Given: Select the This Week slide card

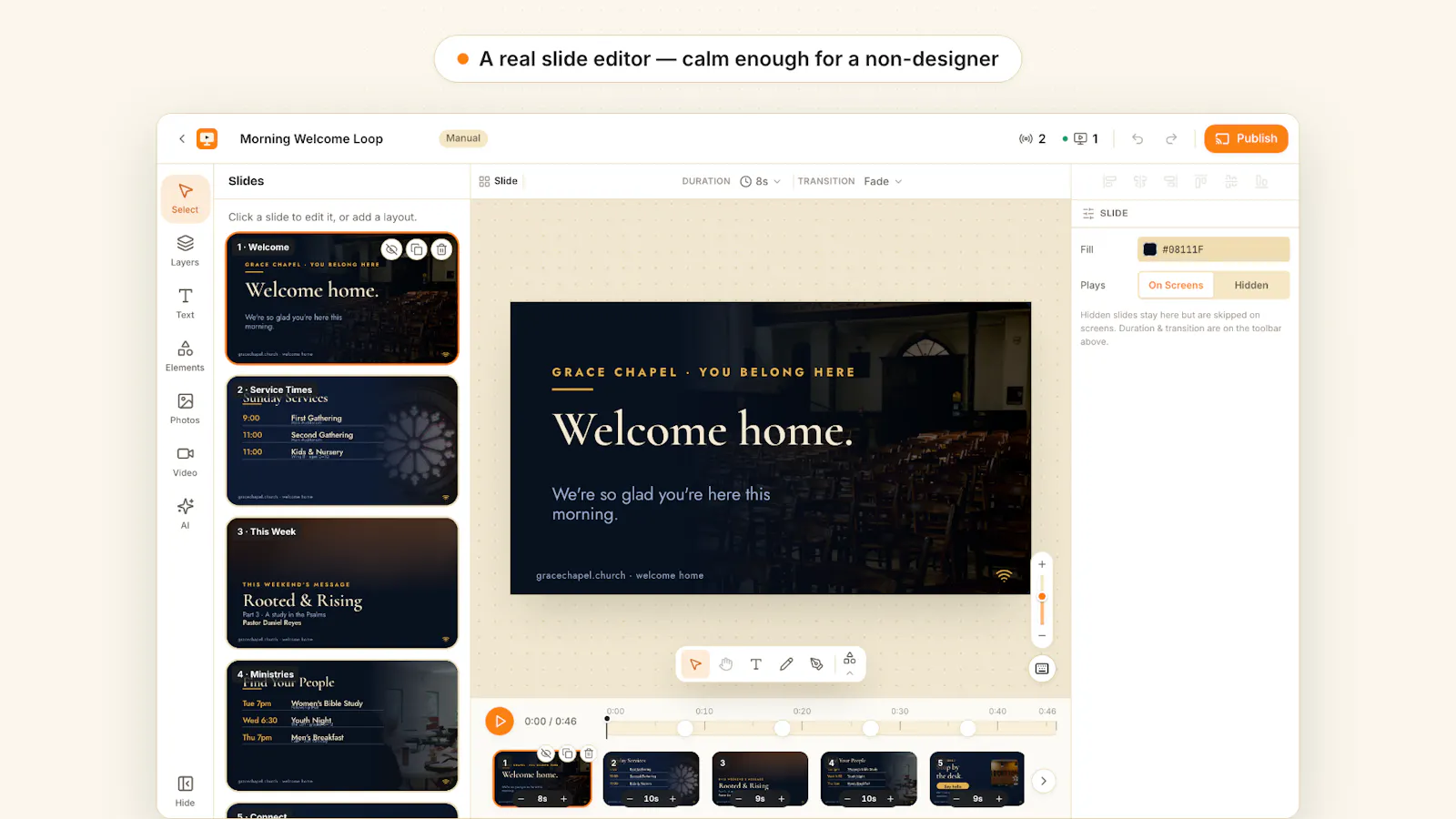Looking at the screenshot, I should click(x=342, y=583).
